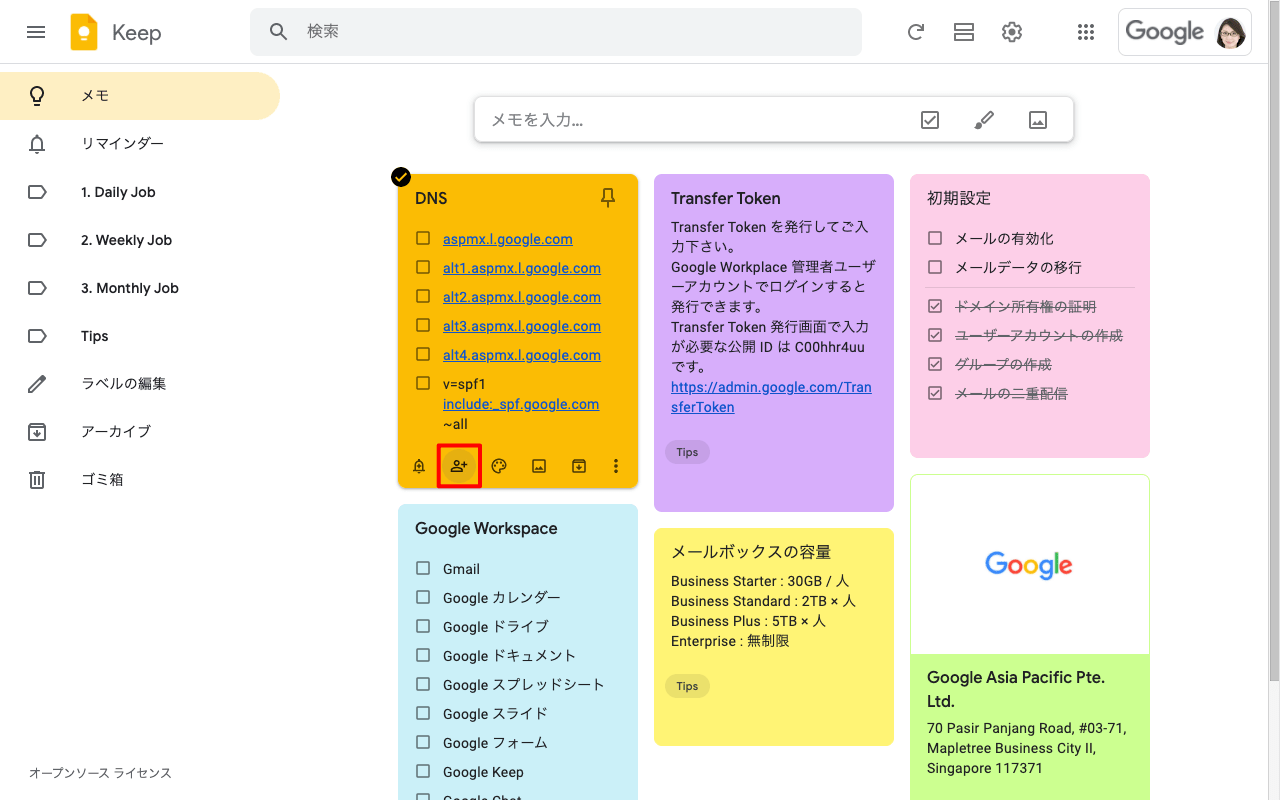Screen dimensions: 1280x800
Task: Check メールの有効化 in 初期設定
Action: point(935,238)
